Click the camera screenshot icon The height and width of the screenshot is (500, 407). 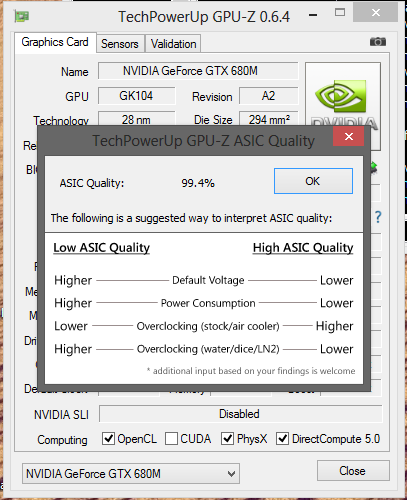pos(378,42)
